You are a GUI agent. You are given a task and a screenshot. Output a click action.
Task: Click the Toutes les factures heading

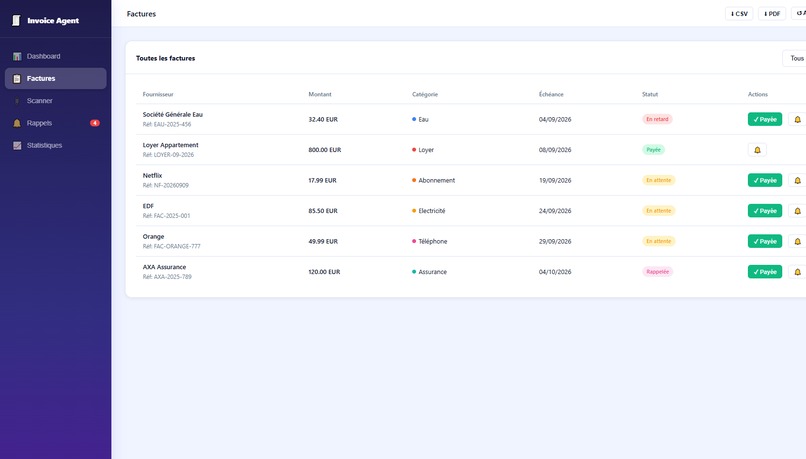coord(166,58)
